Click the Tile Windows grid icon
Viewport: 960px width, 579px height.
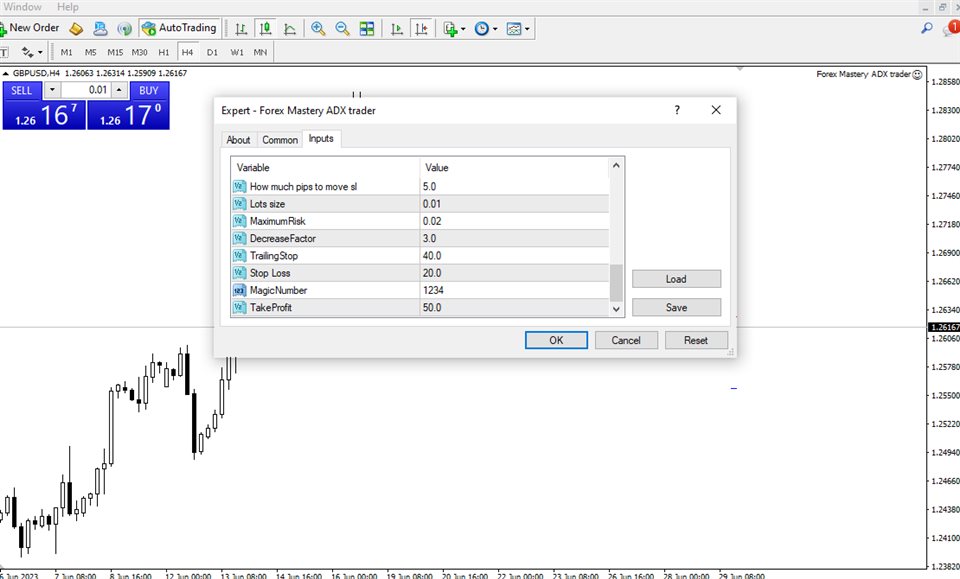(368, 29)
